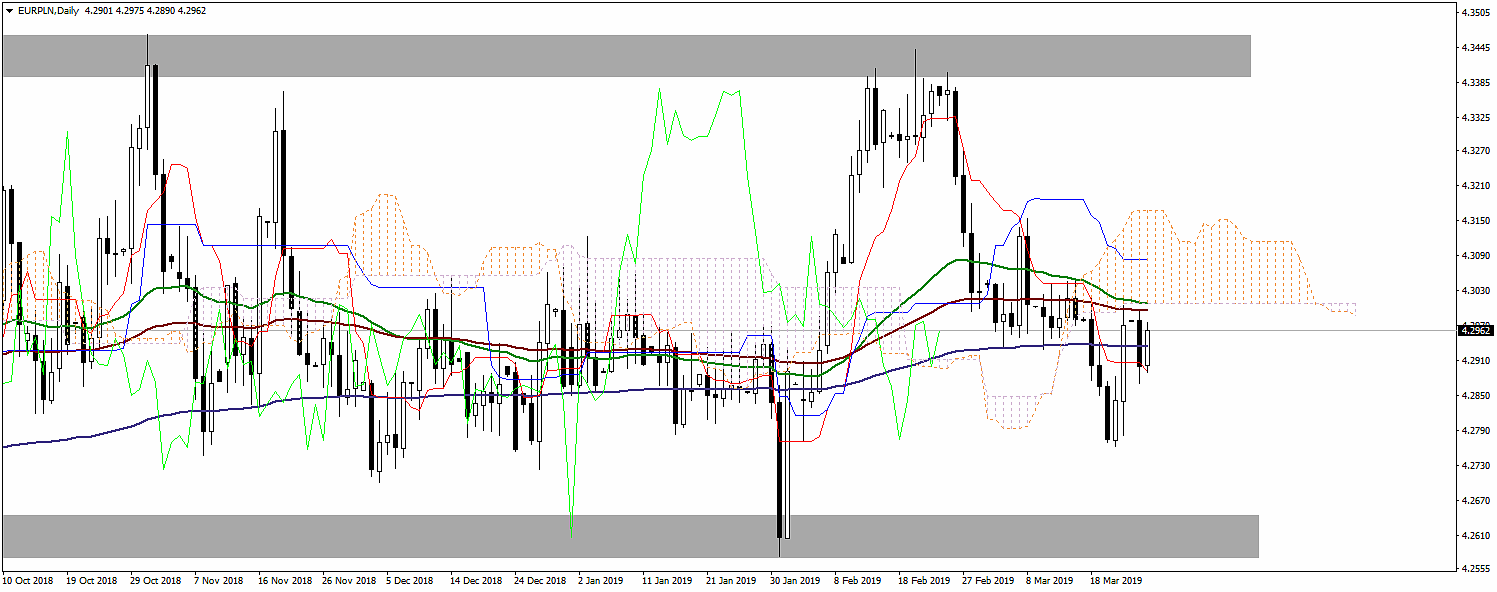Click the 10 Oct 2018 date label
The width and height of the screenshot is (1497, 592).
(27, 580)
